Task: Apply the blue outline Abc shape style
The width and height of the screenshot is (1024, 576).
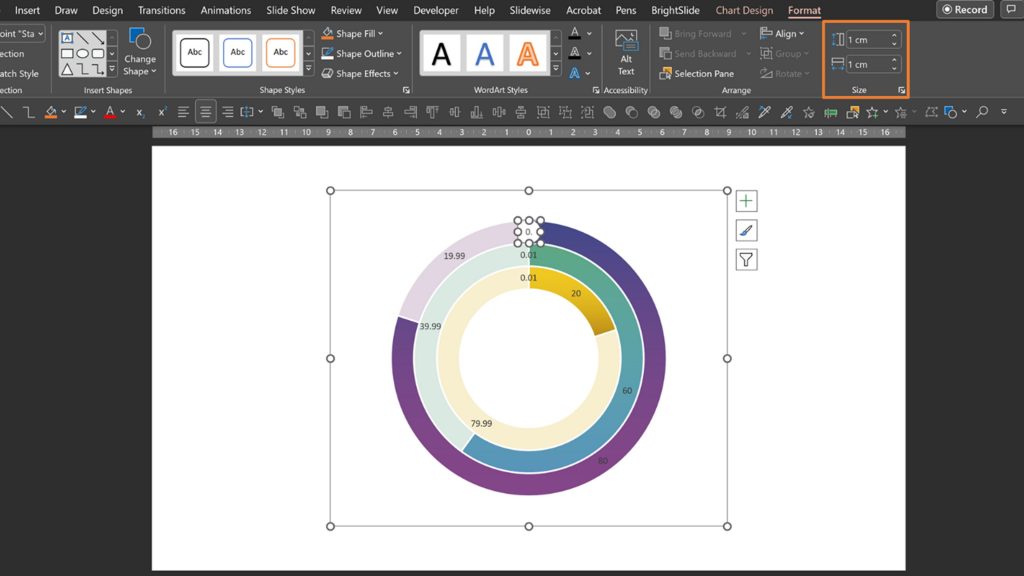Action: click(x=238, y=52)
